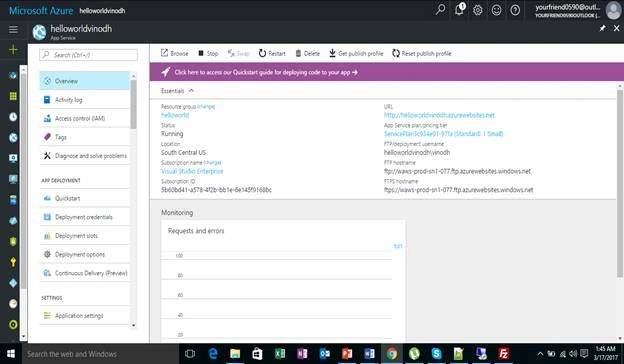Click the Microsoft Azure logo
This screenshot has height=364, width=624.
[x=41, y=11]
